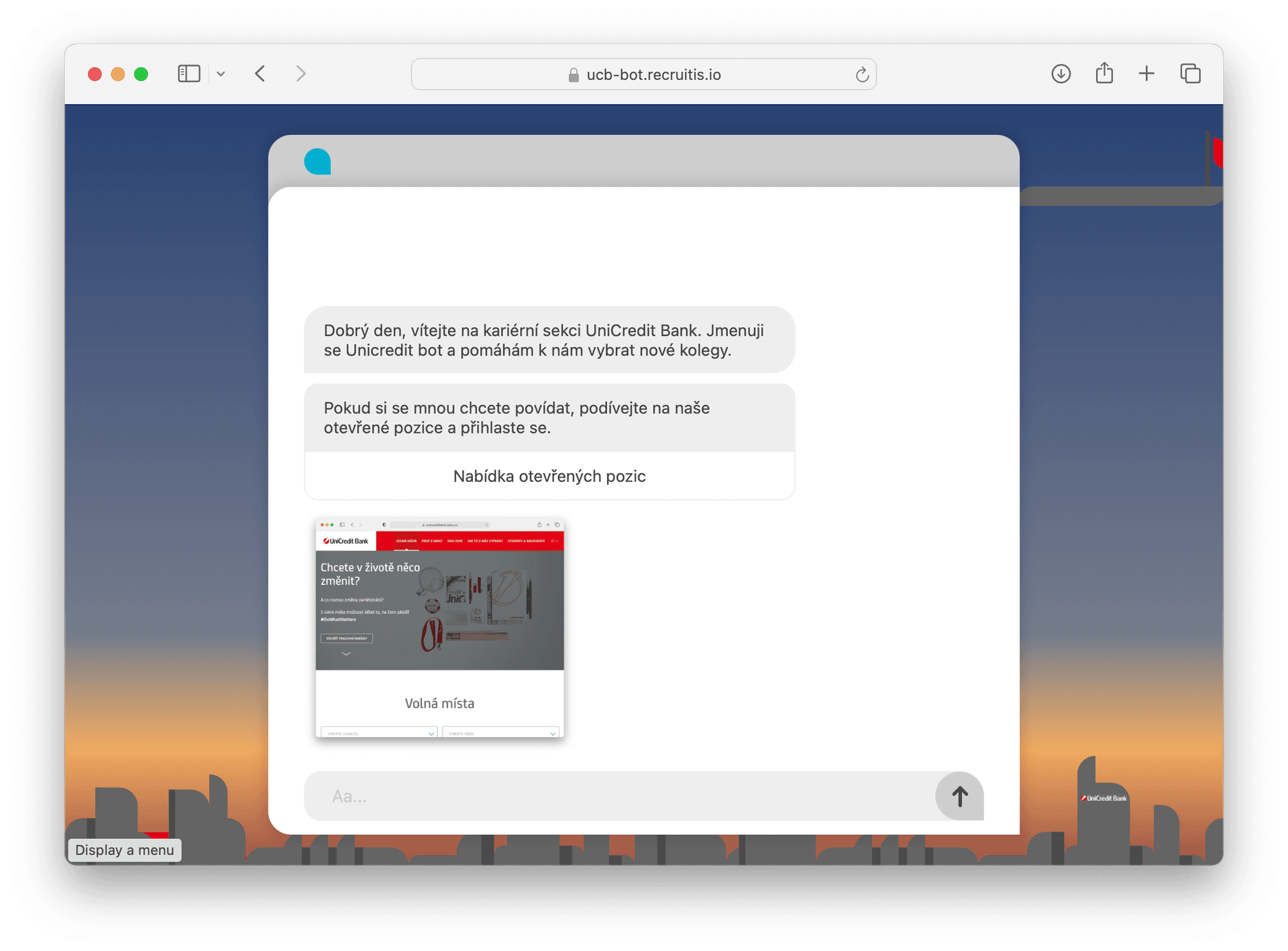This screenshot has height=951, width=1288.
Task: Expand the sidebar tab group chevron
Action: 221,74
